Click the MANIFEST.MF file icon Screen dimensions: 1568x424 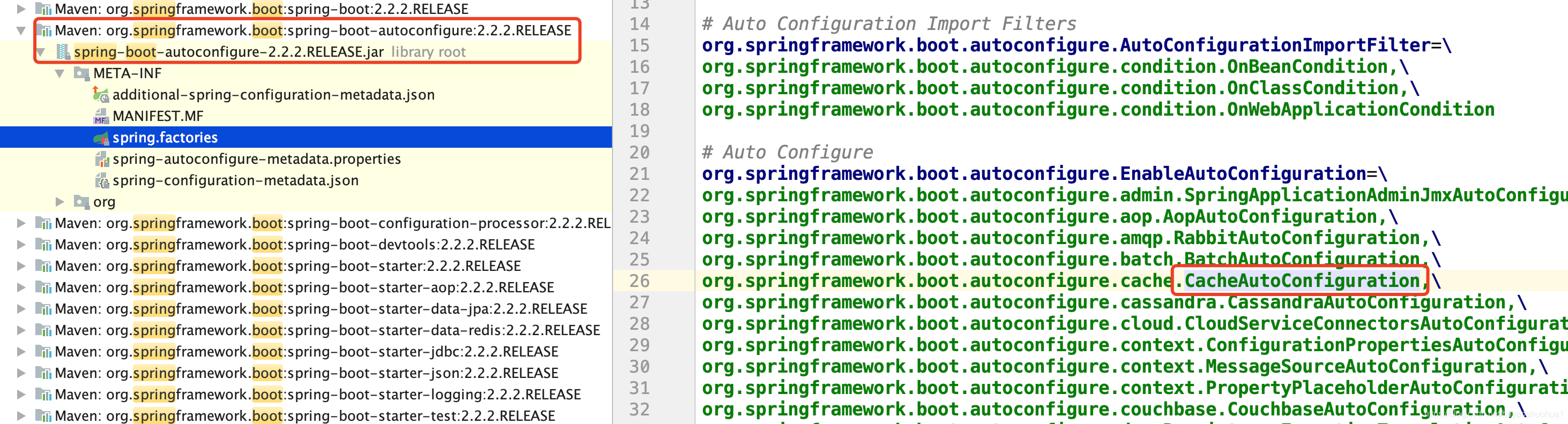pos(101,116)
